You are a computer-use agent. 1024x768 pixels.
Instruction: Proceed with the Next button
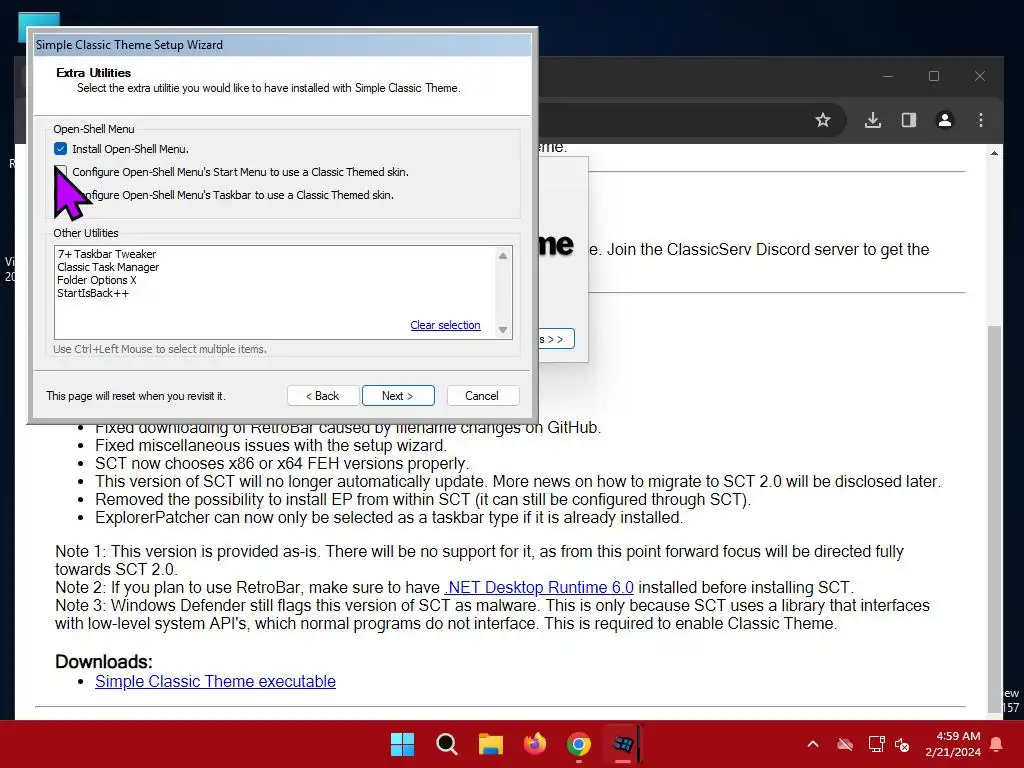pos(398,396)
